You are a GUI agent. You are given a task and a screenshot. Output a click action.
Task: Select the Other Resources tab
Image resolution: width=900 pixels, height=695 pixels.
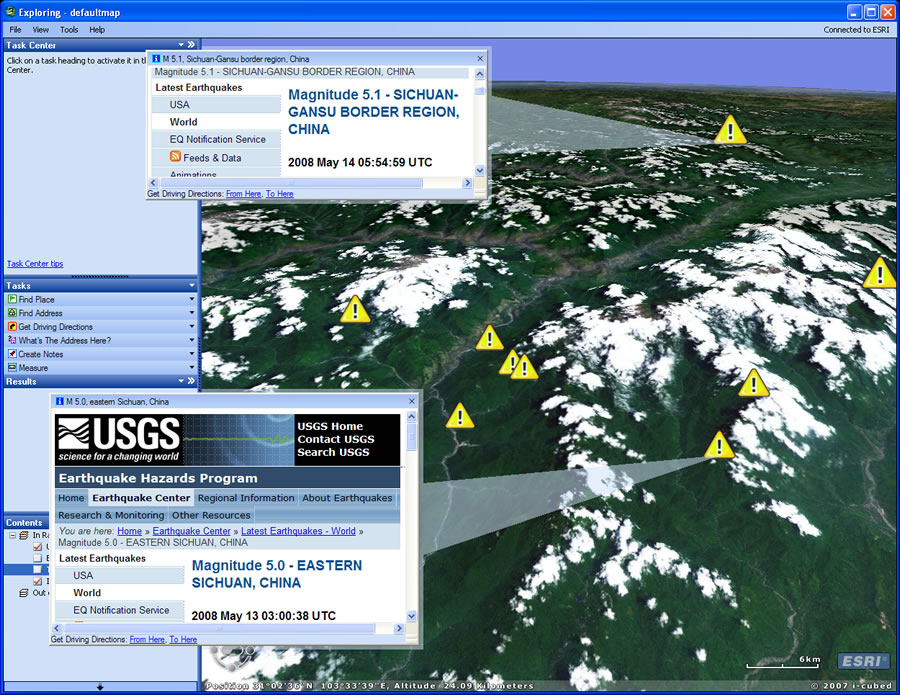coord(211,515)
